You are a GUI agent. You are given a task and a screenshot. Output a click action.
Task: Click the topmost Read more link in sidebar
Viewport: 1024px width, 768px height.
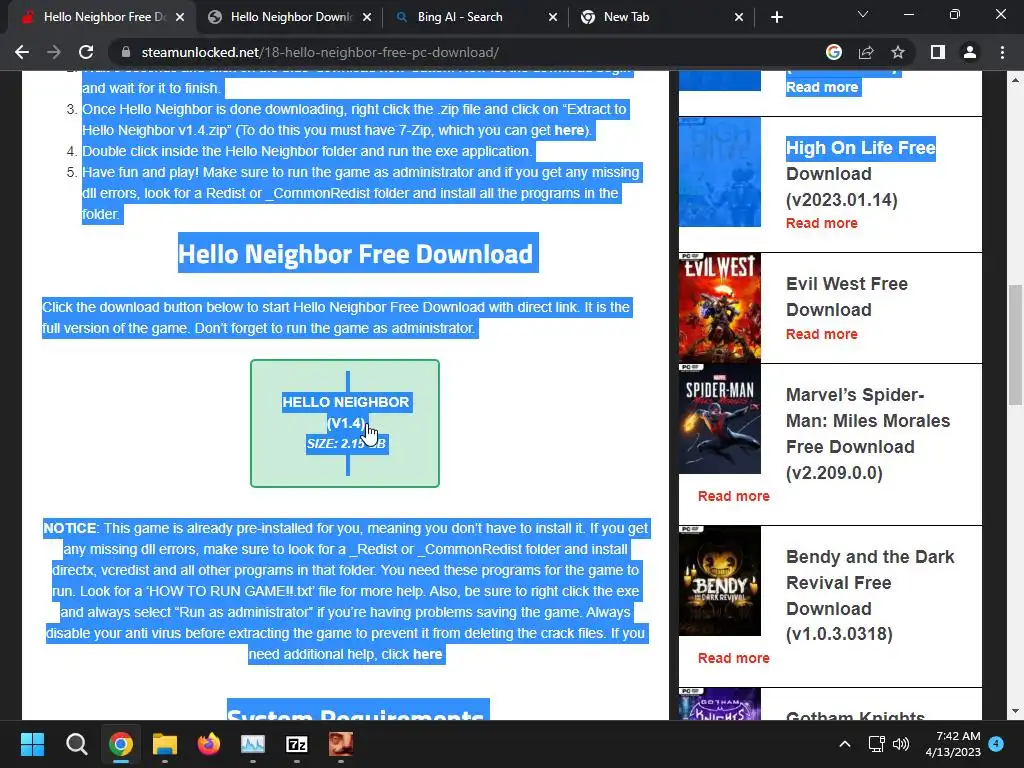(x=822, y=88)
